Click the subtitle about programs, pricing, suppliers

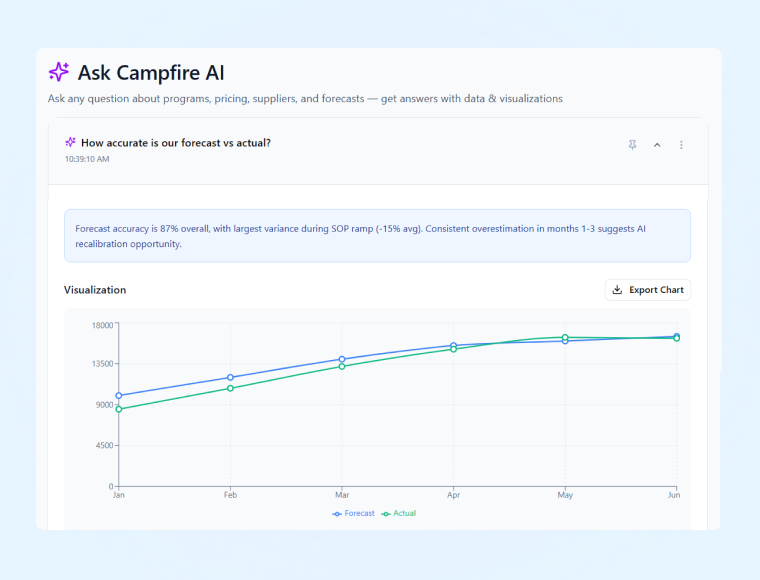click(x=305, y=99)
